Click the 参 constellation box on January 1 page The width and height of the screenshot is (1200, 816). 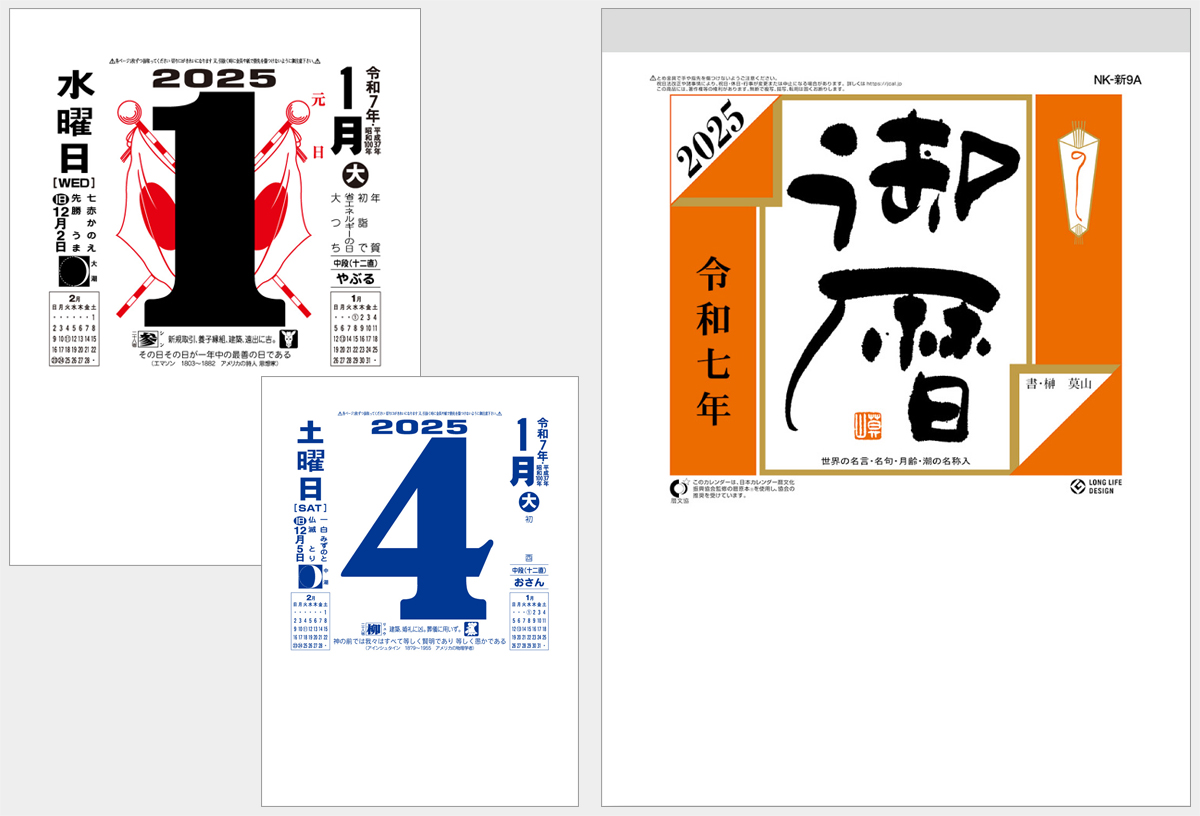click(148, 338)
